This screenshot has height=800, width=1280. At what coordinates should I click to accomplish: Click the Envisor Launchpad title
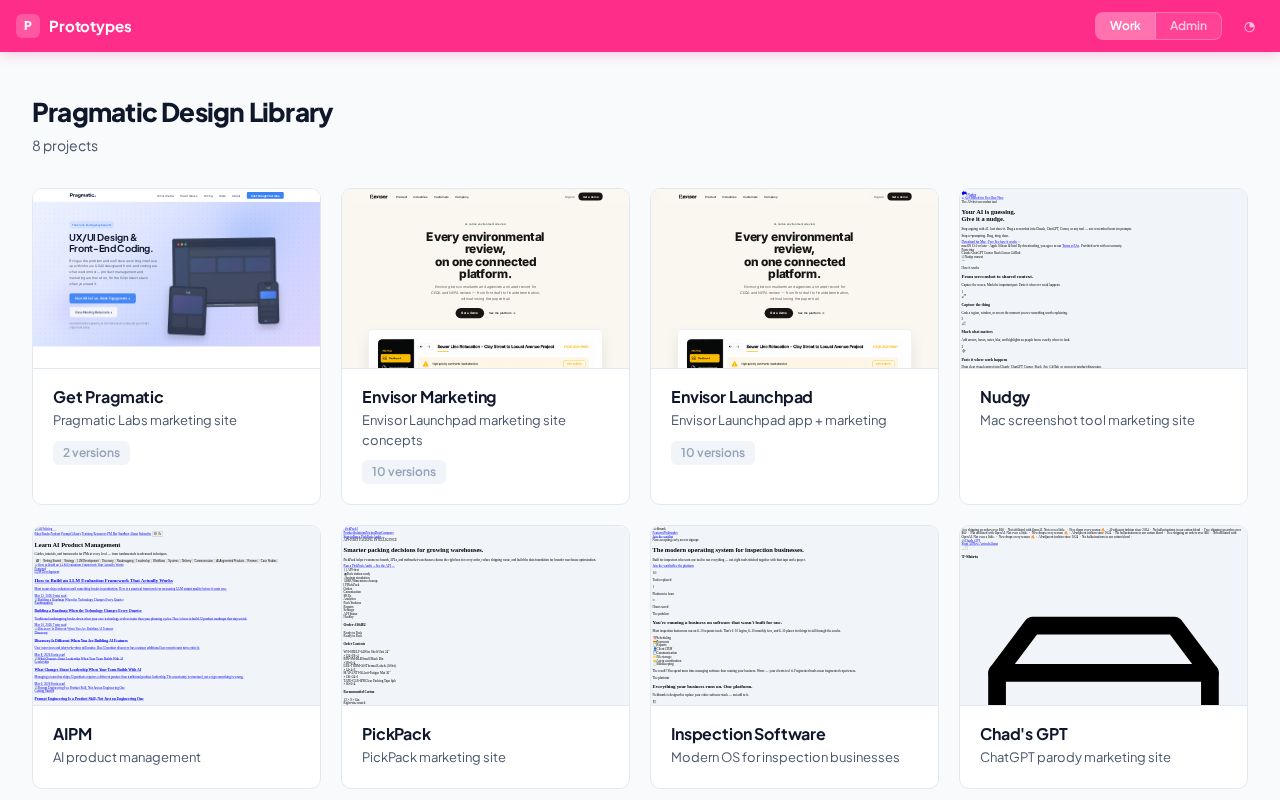742,397
